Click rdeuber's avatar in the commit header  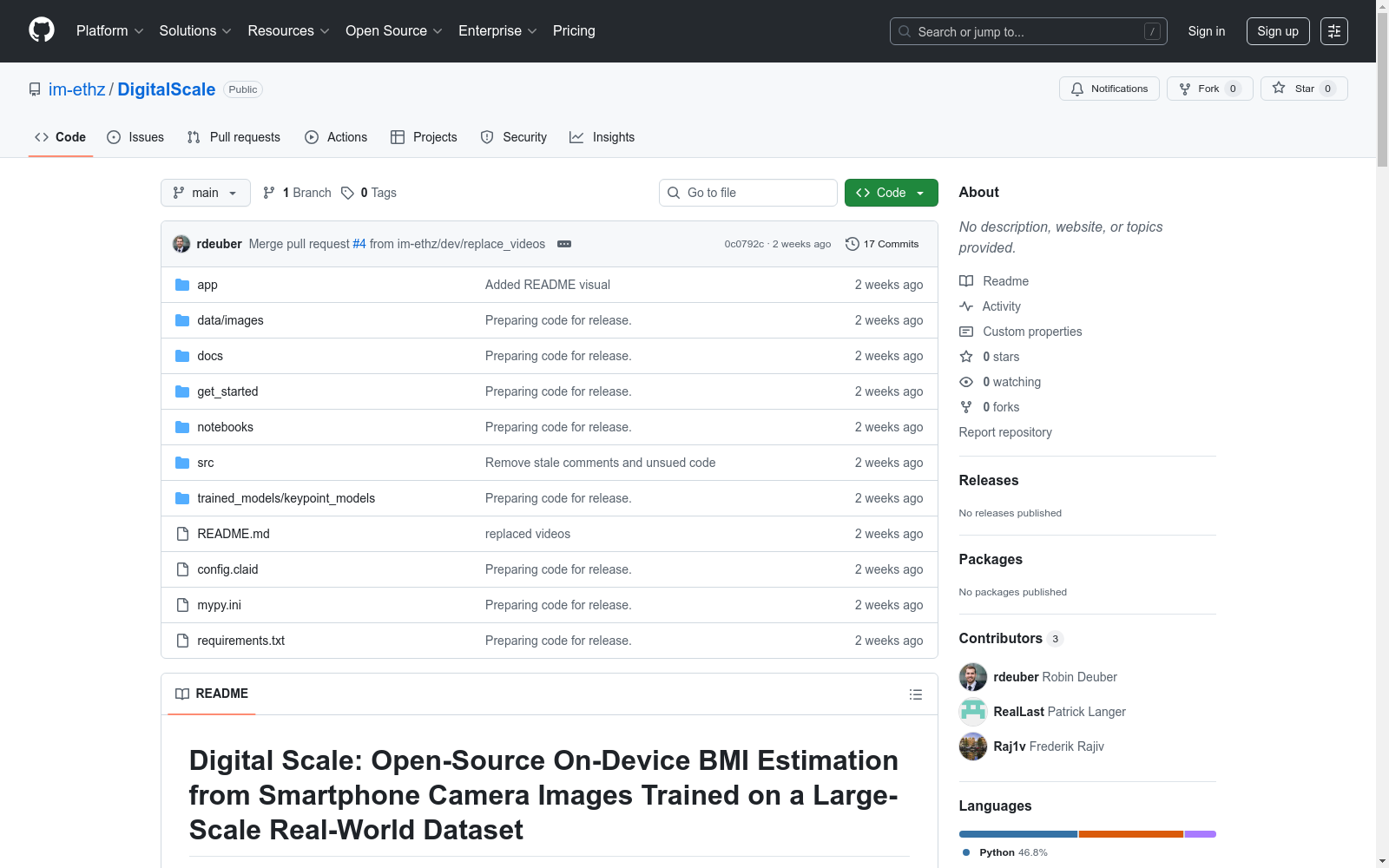[181, 244]
